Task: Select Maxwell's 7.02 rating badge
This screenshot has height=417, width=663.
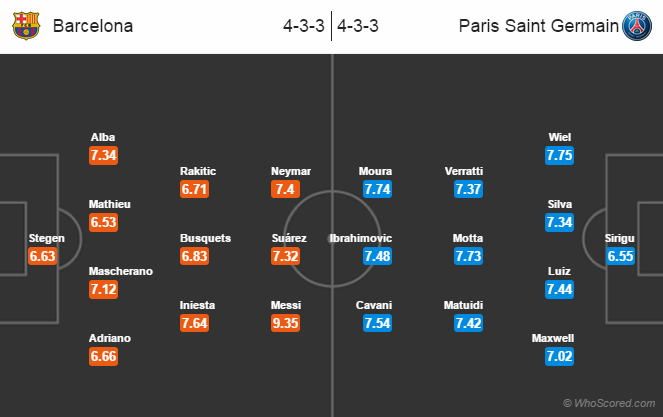Action: [559, 356]
